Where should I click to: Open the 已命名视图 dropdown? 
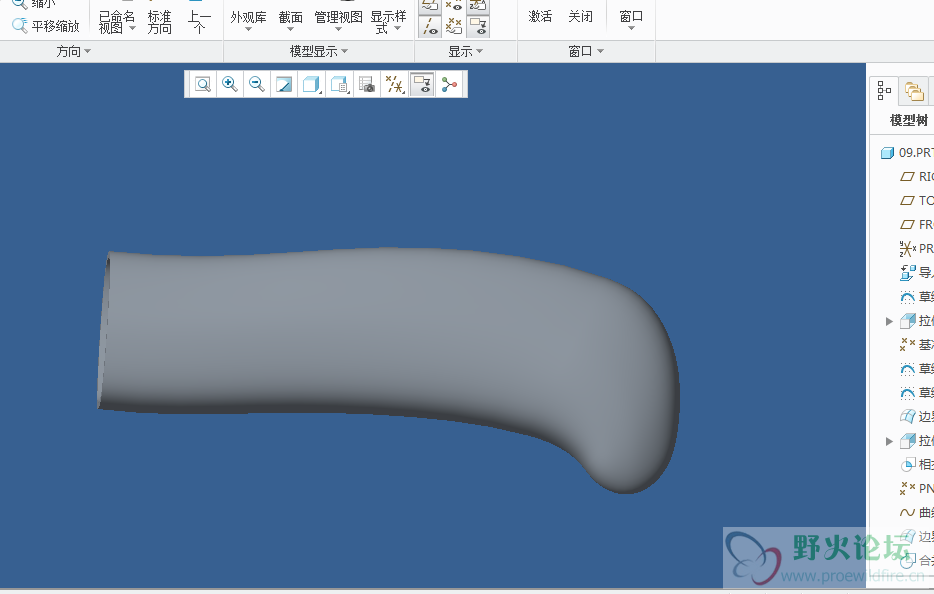(x=117, y=24)
